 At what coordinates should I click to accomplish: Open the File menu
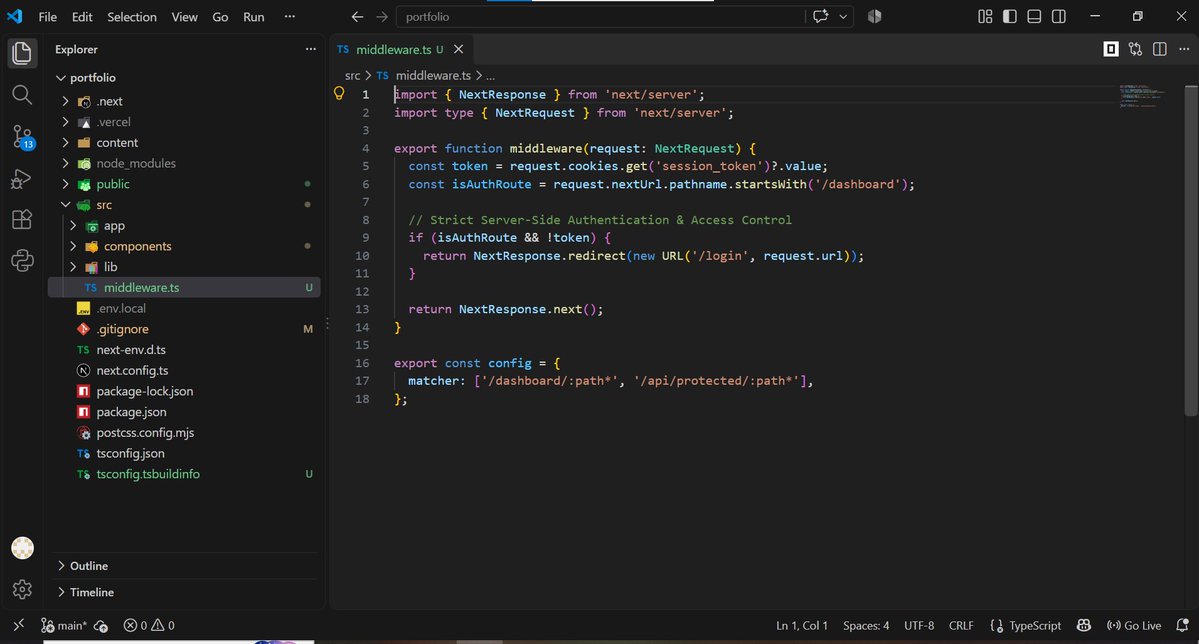click(x=47, y=17)
